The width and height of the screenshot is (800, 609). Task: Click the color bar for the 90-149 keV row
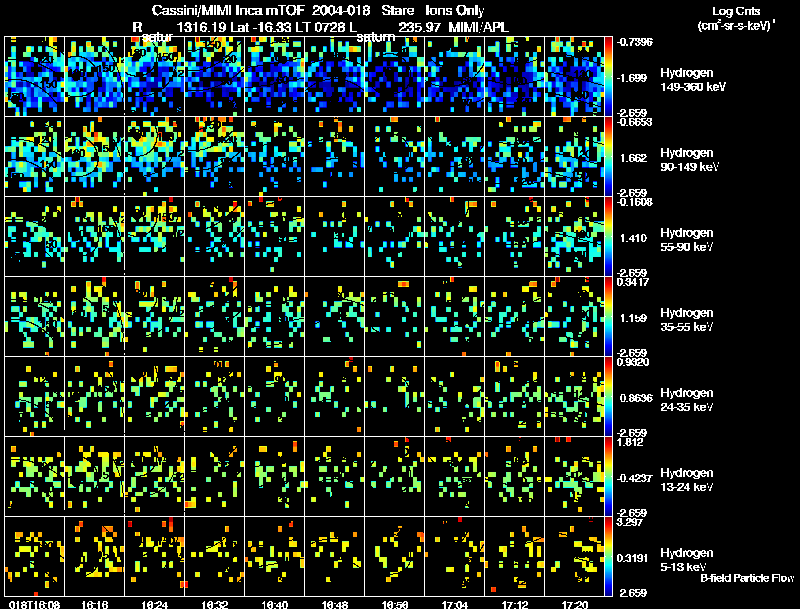[x=608, y=157]
